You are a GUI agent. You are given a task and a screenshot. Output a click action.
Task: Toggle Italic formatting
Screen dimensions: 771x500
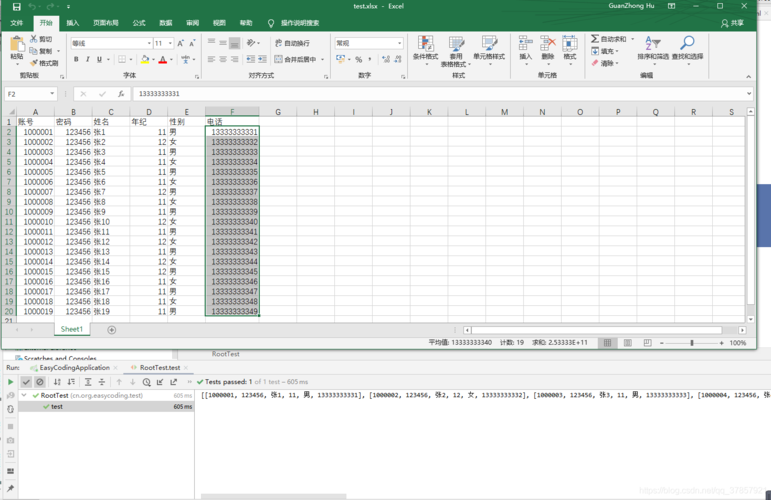click(x=88, y=59)
